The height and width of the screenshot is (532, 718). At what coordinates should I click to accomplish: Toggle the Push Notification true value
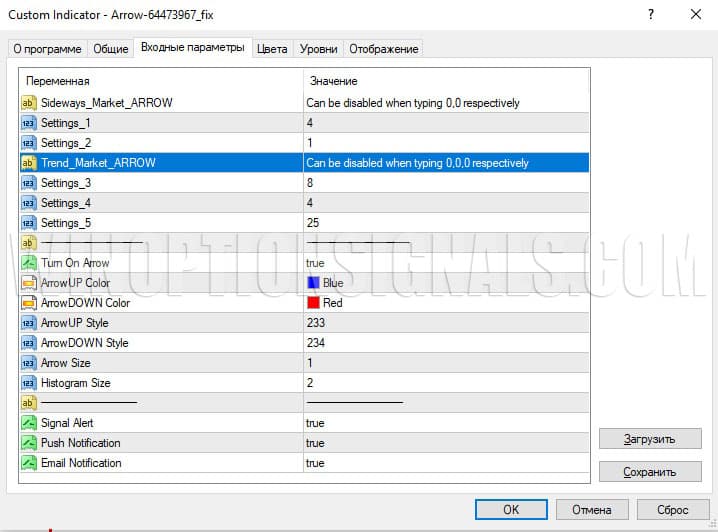pos(445,443)
